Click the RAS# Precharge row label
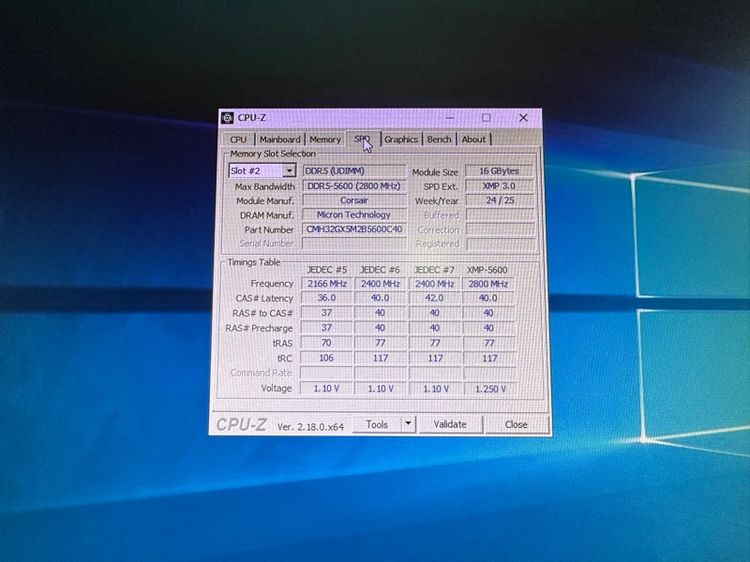Screen dimensions: 750x562 [x=259, y=328]
